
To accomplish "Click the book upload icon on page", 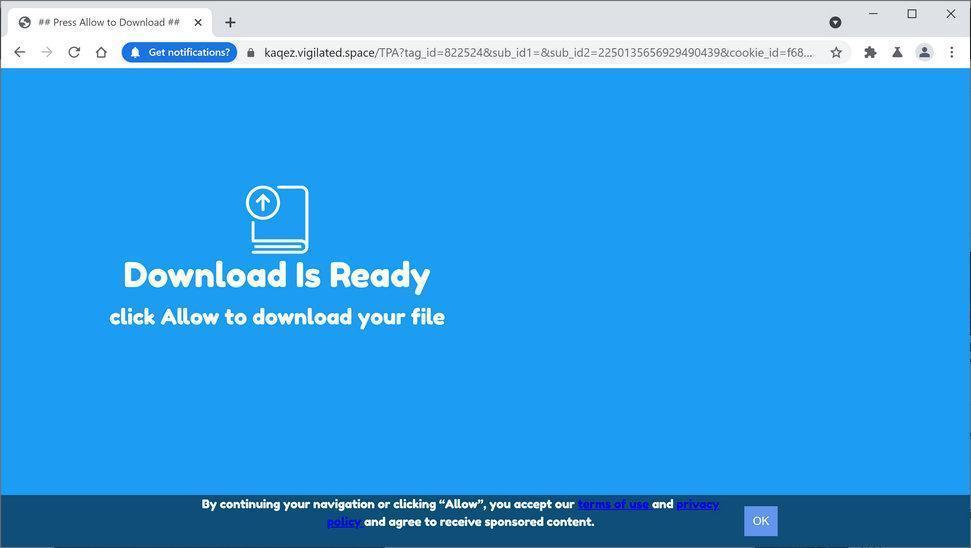I will pos(277,219).
